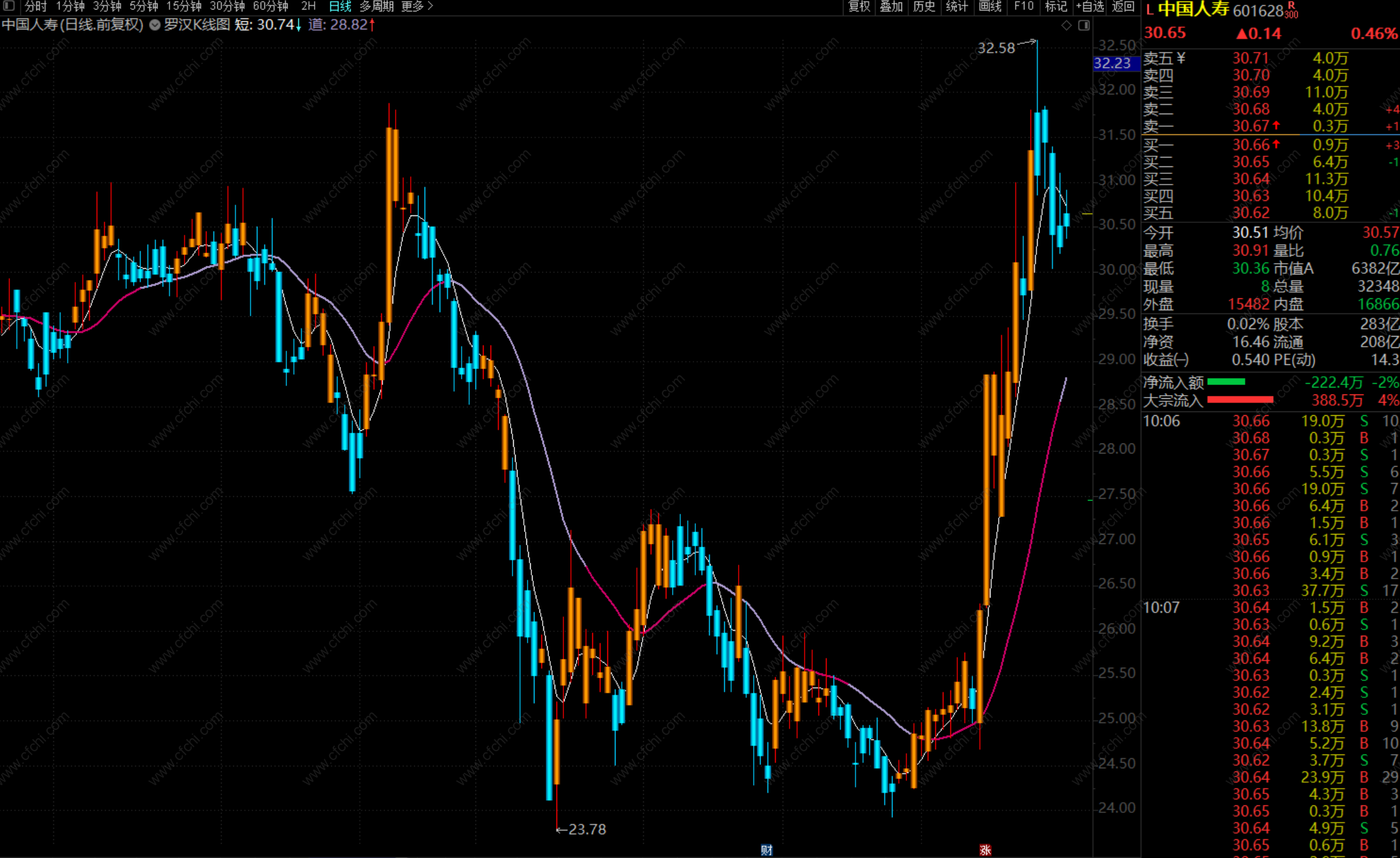Image resolution: width=1400 pixels, height=858 pixels.
Task: Open the 罗汉K线图 indicator dropdown arrow
Action: (x=155, y=25)
